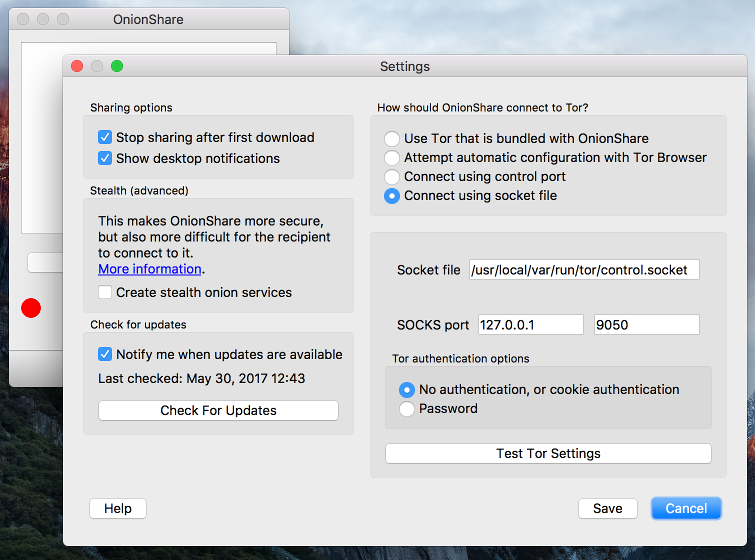Viewport: 755px width, 560px height.
Task: Click the green zoom button of the Settings window
Action: 117,66
